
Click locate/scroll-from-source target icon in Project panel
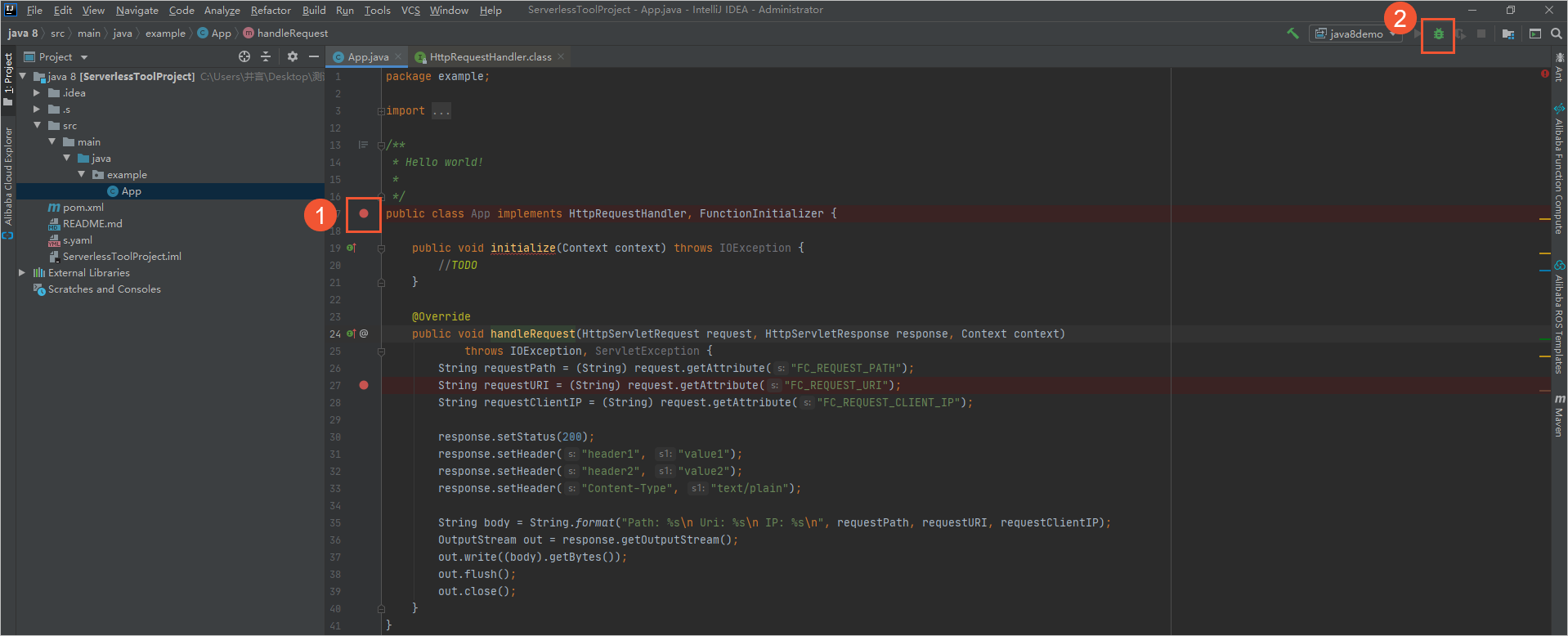(x=244, y=56)
